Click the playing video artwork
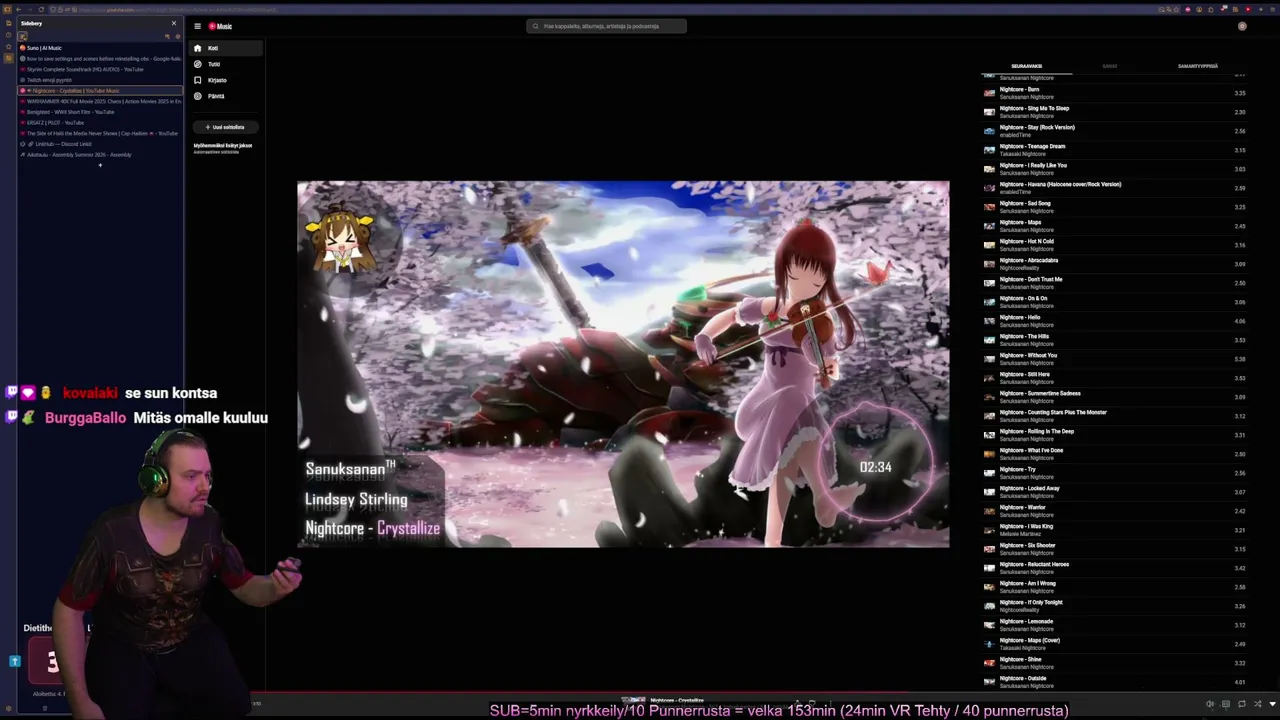 click(x=623, y=364)
